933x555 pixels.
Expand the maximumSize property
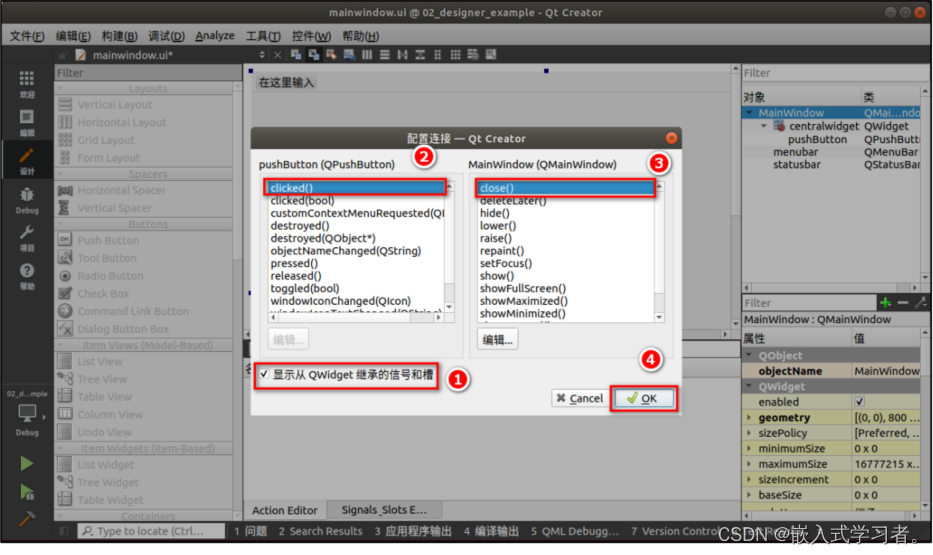tap(749, 464)
